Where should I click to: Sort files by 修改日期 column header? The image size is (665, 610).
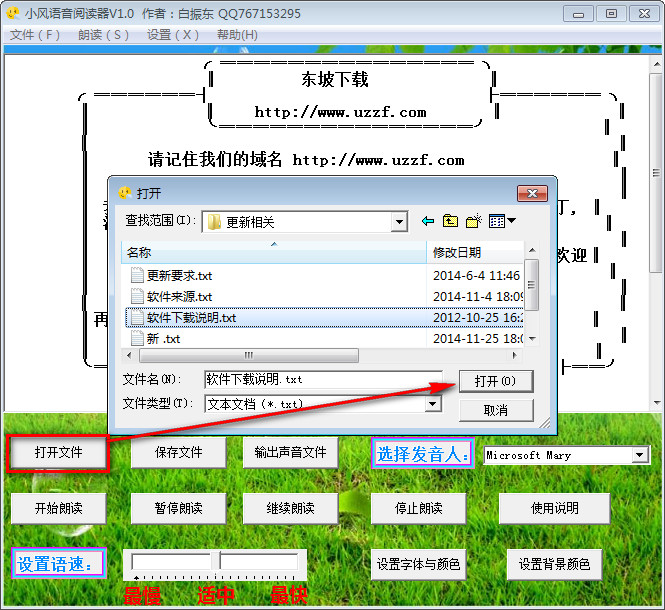(x=475, y=252)
